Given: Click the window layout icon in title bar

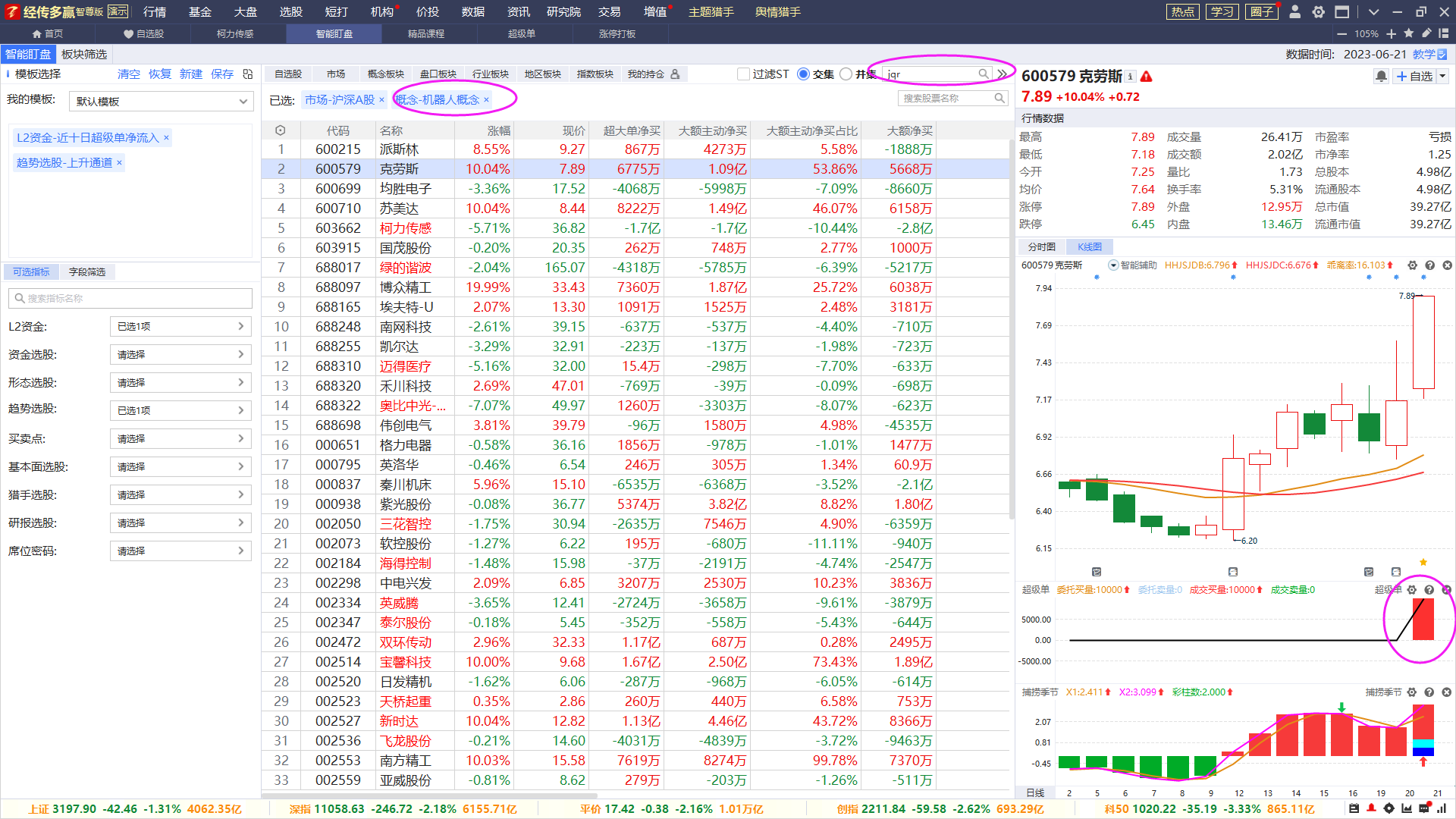Looking at the screenshot, I should 1342,11.
